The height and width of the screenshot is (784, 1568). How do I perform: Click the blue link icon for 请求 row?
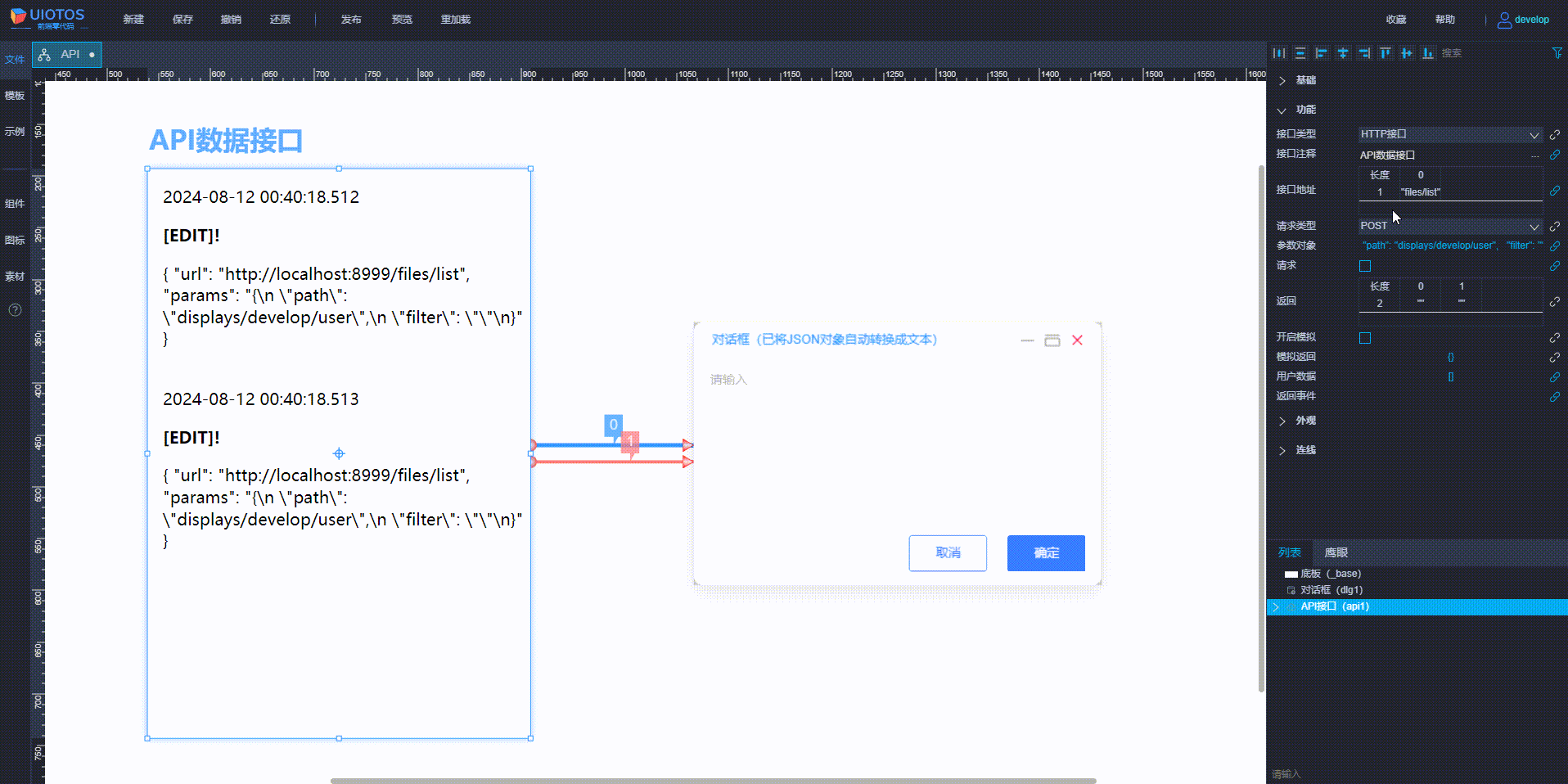(x=1554, y=266)
